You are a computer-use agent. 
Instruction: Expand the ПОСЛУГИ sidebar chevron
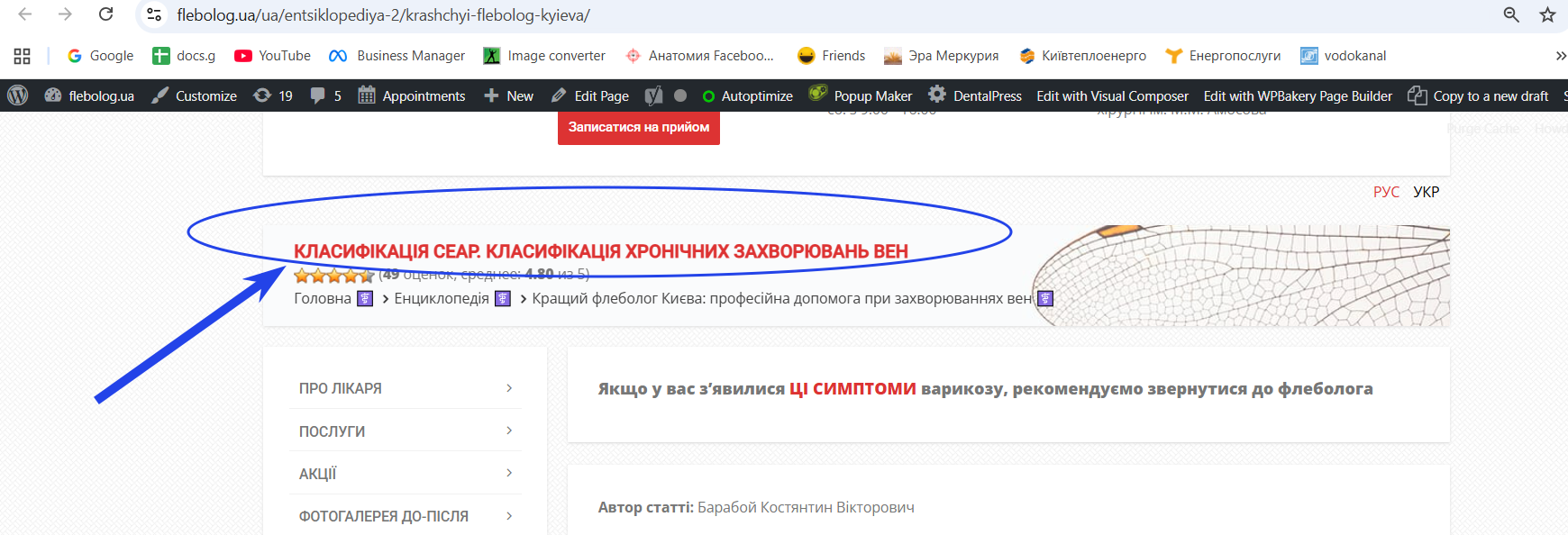pos(509,431)
